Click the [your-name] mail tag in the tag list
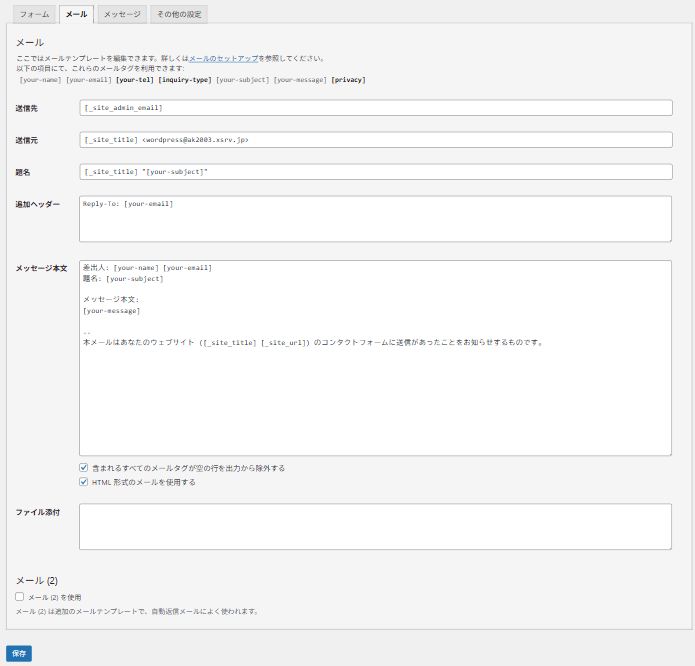The height and width of the screenshot is (666, 695). pos(40,79)
